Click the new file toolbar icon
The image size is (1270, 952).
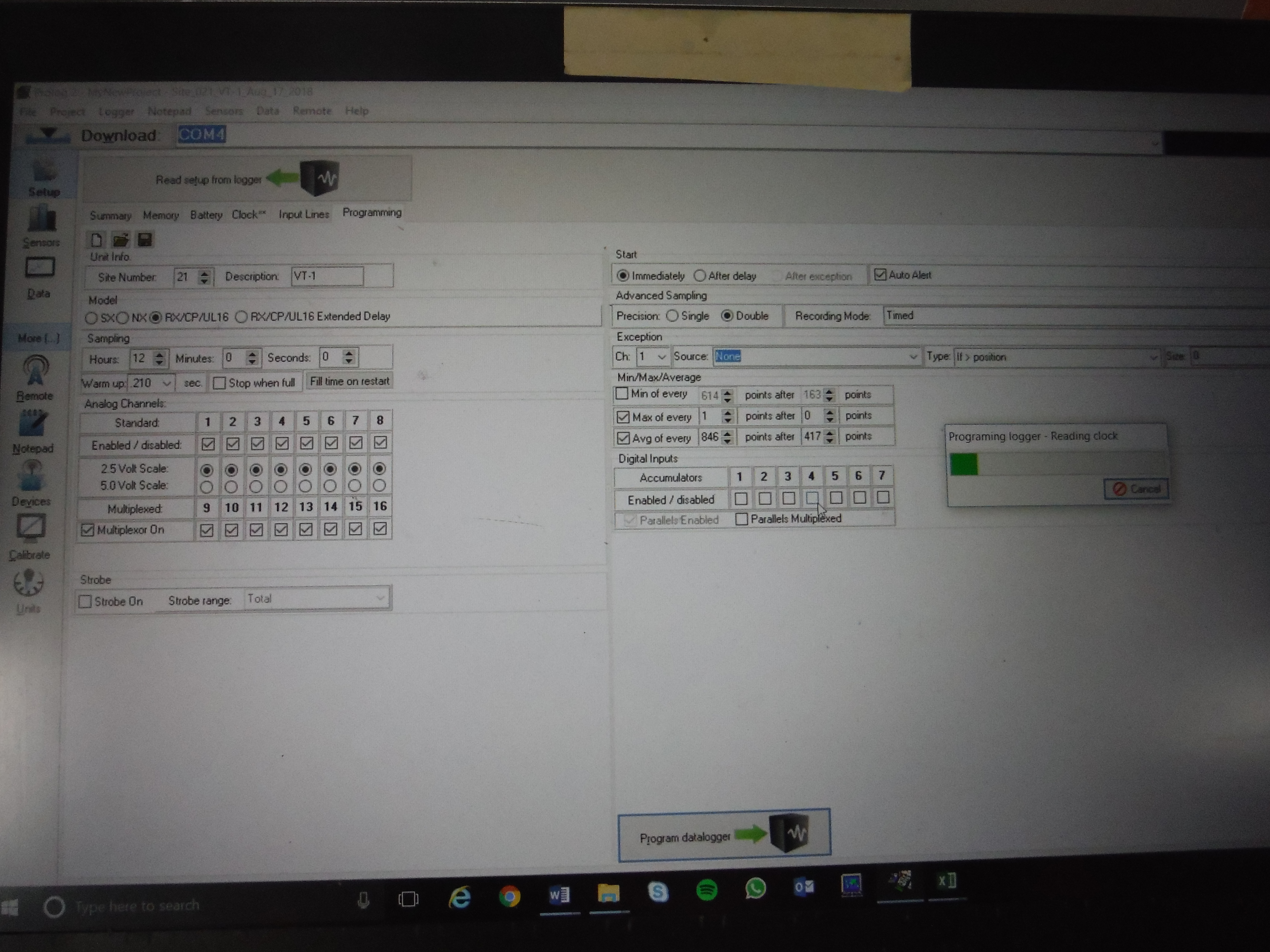pyautogui.click(x=96, y=240)
